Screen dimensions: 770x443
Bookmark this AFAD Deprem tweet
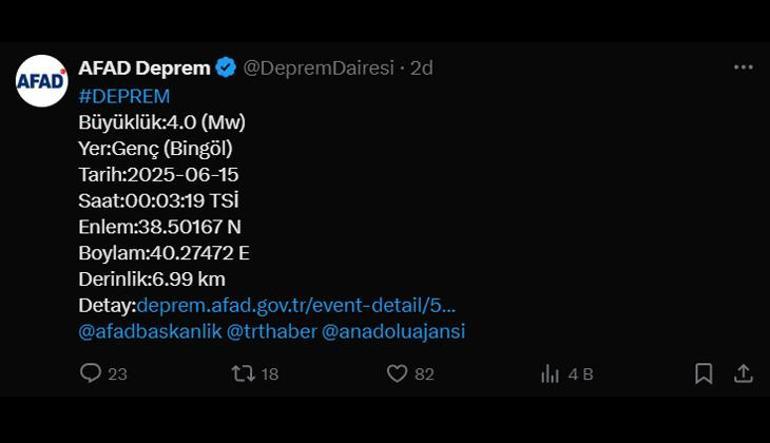[704, 374]
